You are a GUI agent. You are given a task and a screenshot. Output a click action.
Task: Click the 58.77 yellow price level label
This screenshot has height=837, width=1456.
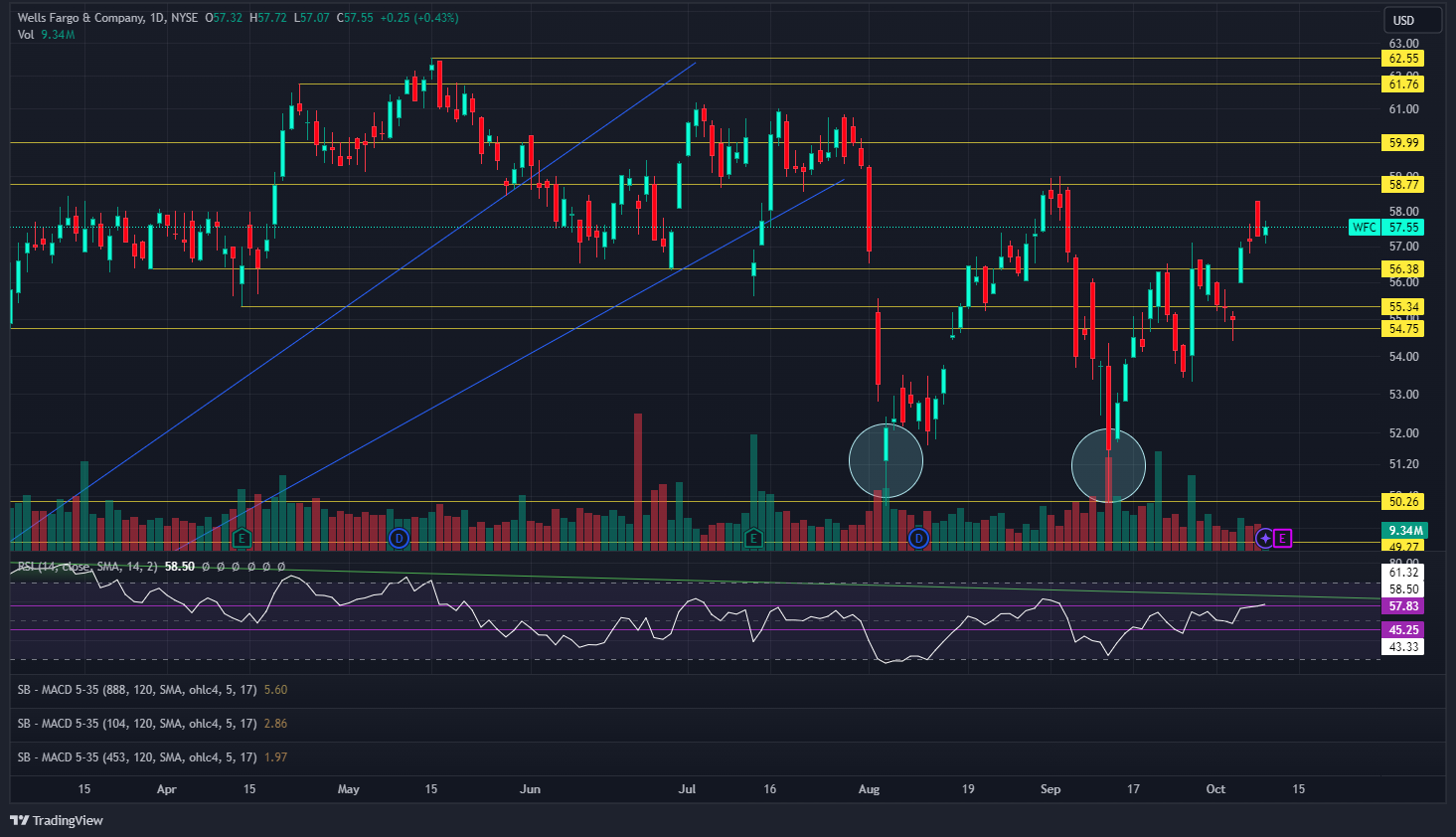pyautogui.click(x=1403, y=185)
